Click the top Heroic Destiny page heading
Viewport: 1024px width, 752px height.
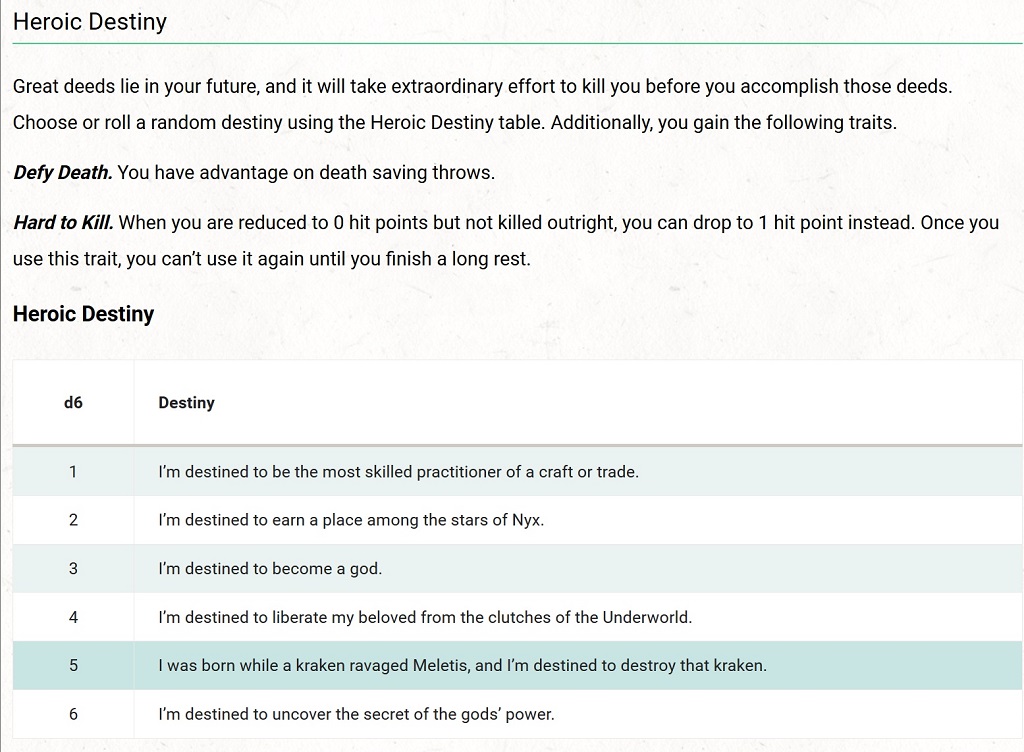(90, 22)
